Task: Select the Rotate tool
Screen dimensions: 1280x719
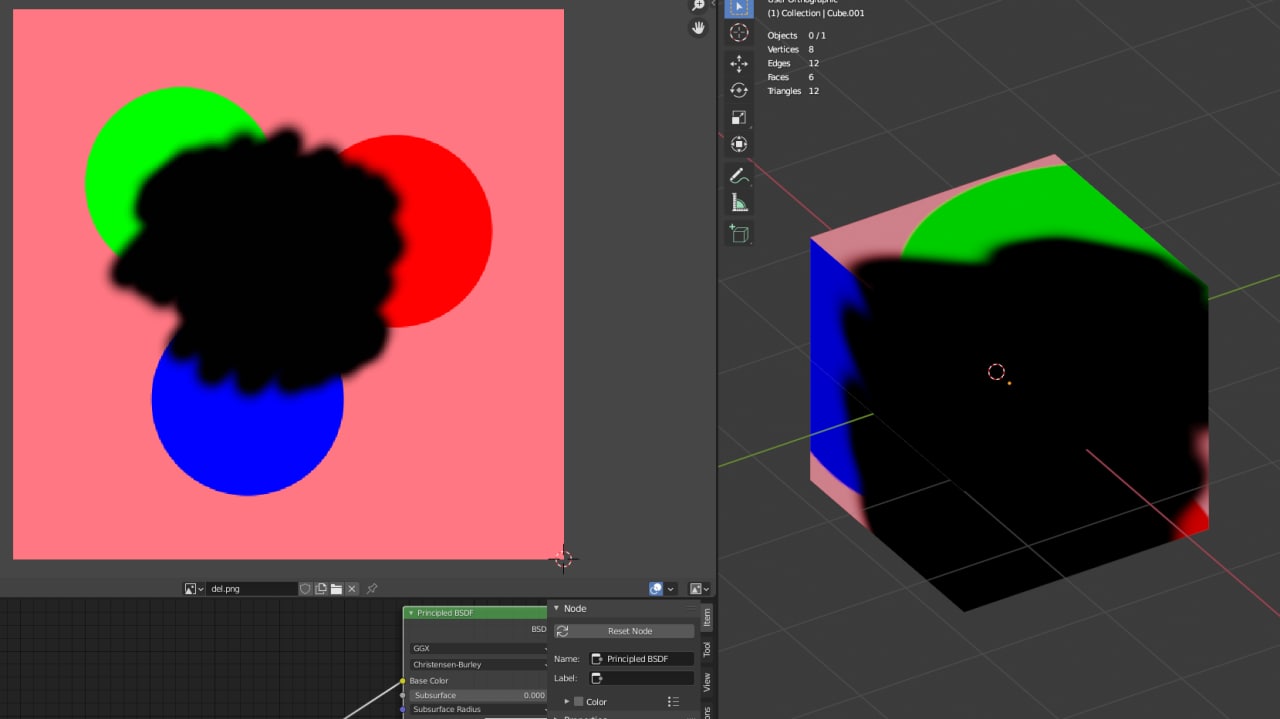Action: (x=739, y=91)
